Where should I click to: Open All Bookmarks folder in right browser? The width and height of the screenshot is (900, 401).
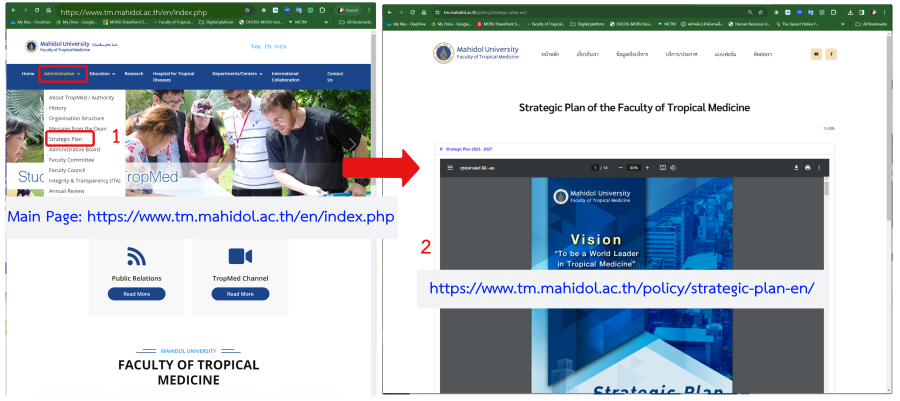[870, 24]
